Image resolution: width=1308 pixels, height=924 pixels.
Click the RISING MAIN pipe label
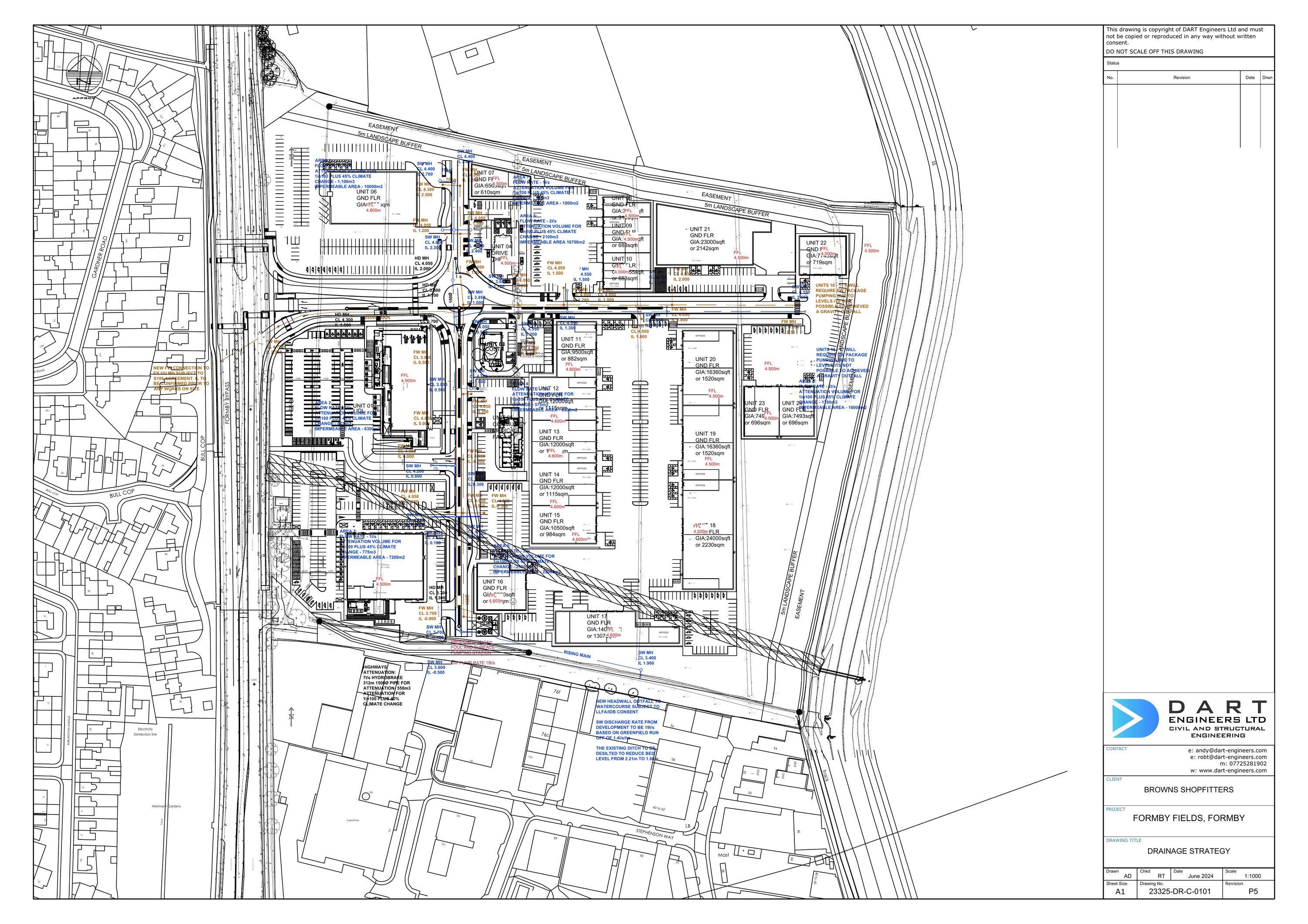tap(577, 655)
